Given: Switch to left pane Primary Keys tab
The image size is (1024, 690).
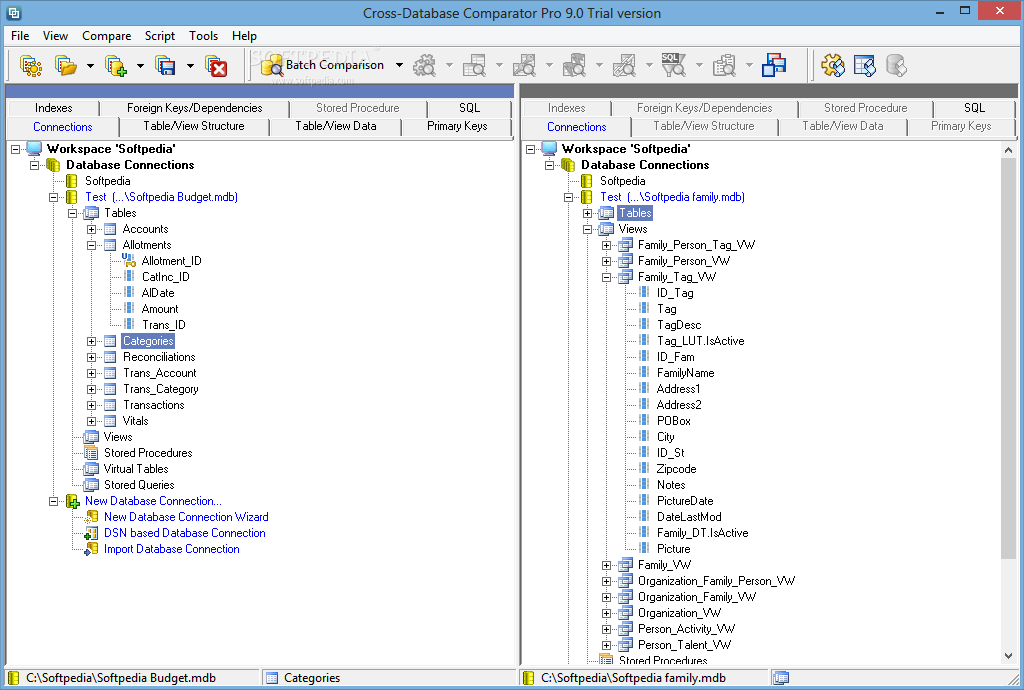Looking at the screenshot, I should [x=457, y=126].
